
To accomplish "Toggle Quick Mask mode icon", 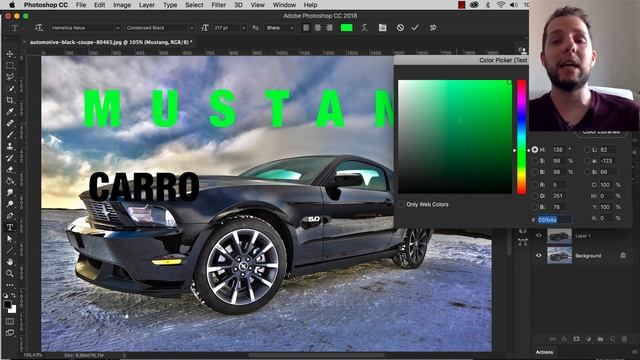I will click(x=10, y=322).
